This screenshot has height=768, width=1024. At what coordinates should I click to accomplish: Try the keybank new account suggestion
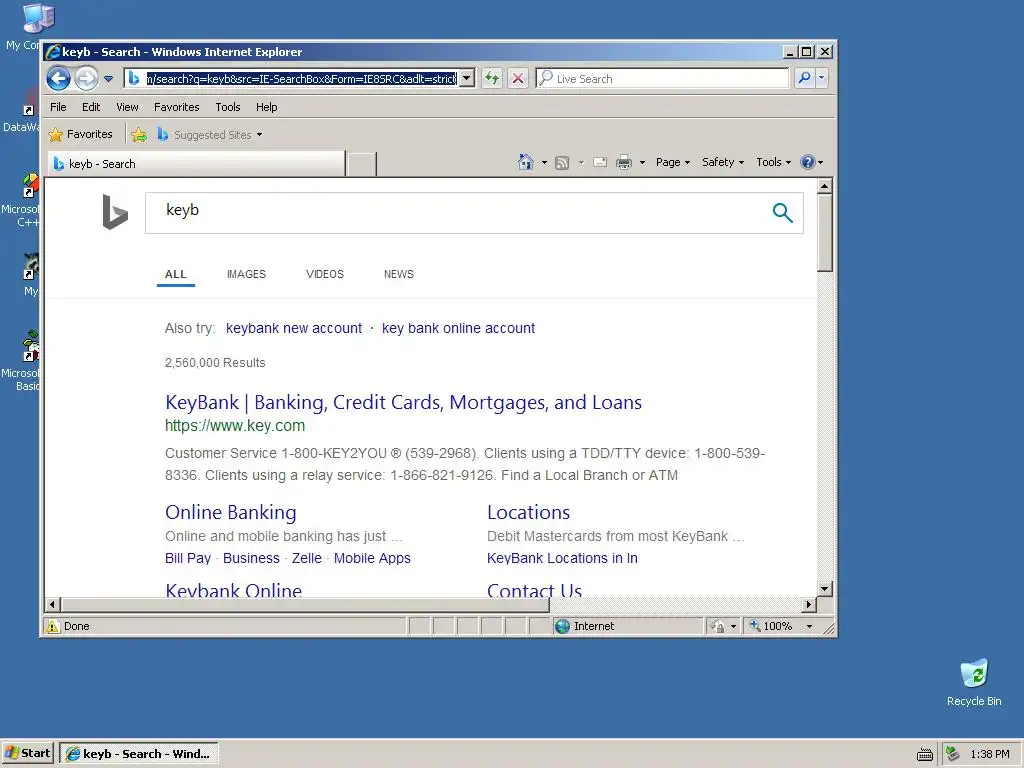294,328
